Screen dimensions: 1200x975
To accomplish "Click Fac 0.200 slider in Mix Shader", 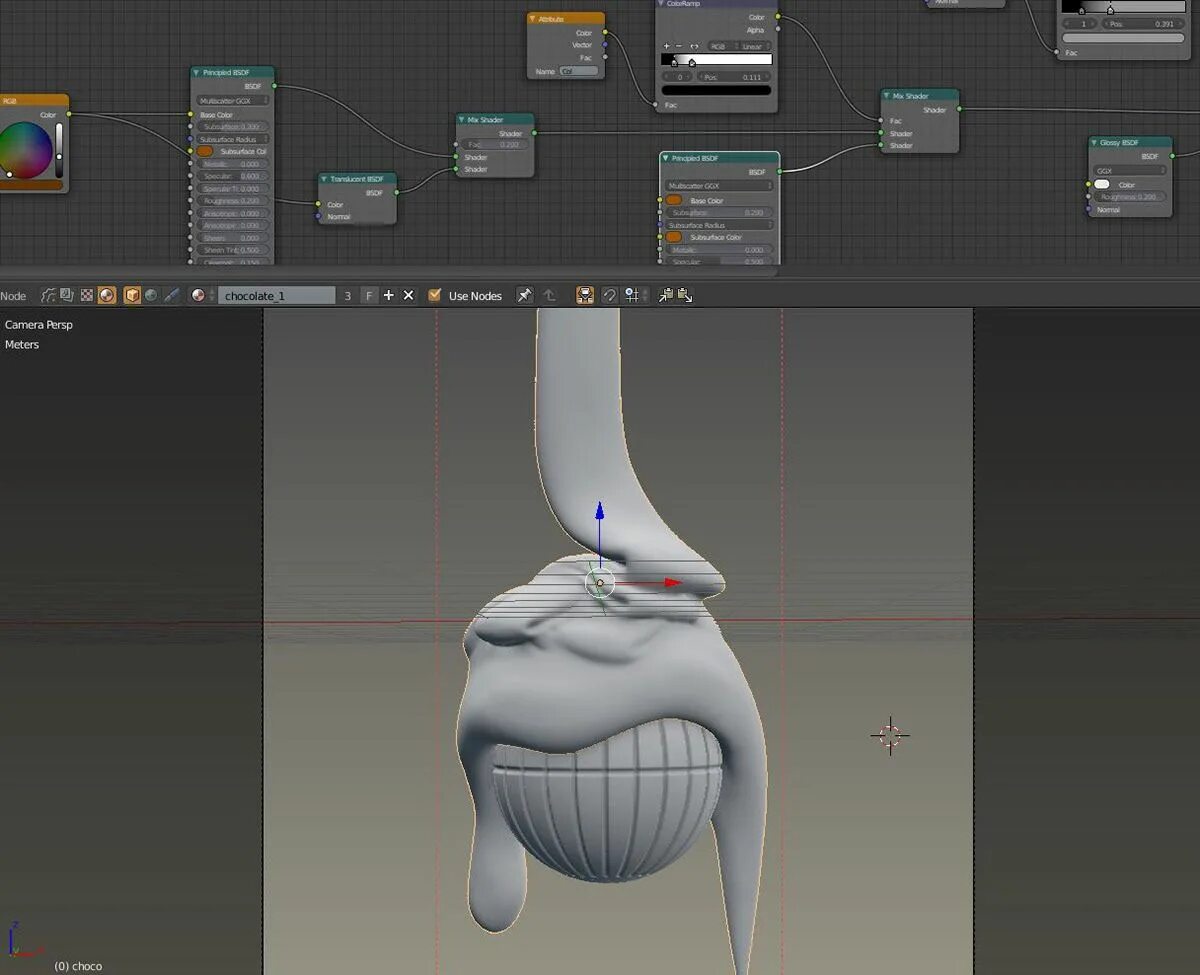I will 495,145.
